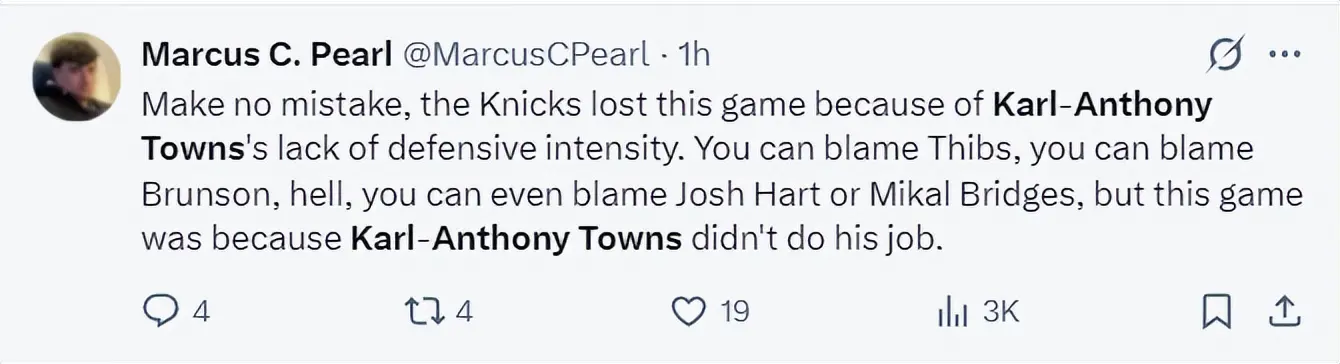Screen dimensions: 1340x364
Task: Click bold Karl-Anthony ending the first line
Action: [1102, 103]
